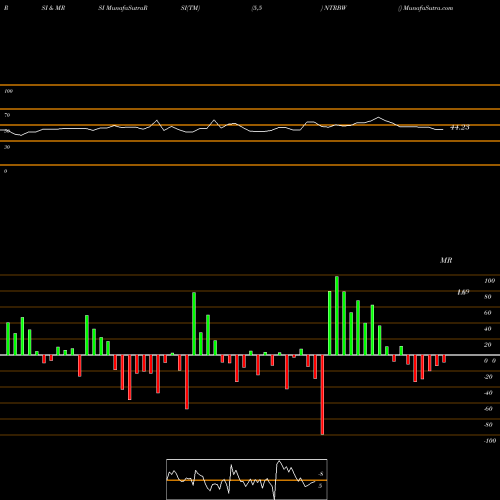Click the 80 label on MR axis
Screen dimensions: 500x500
tap(488, 297)
